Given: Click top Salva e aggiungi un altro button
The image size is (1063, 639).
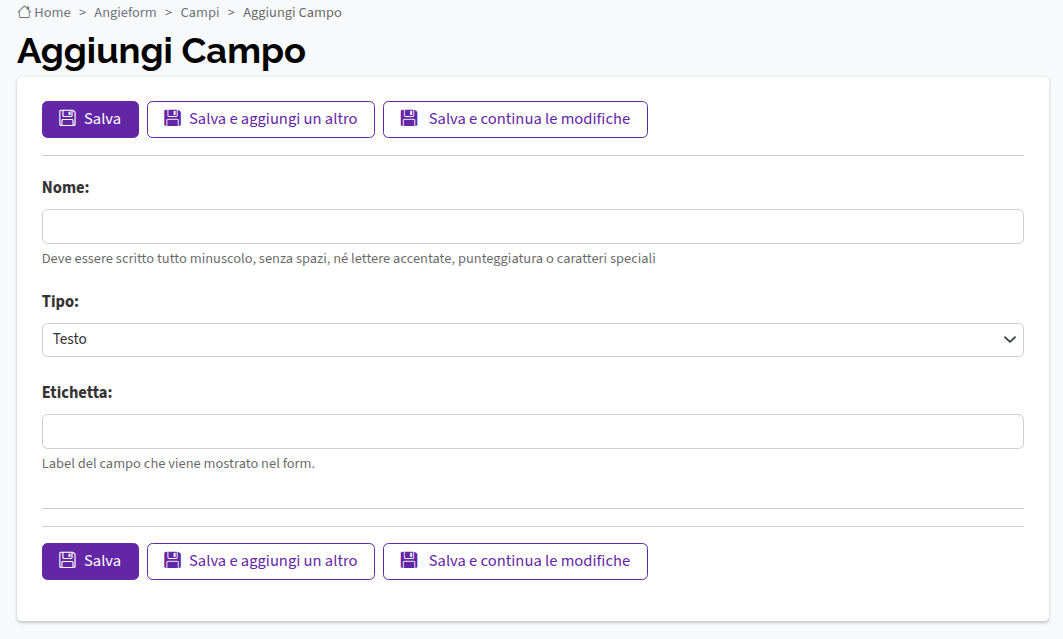Looking at the screenshot, I should (261, 119).
